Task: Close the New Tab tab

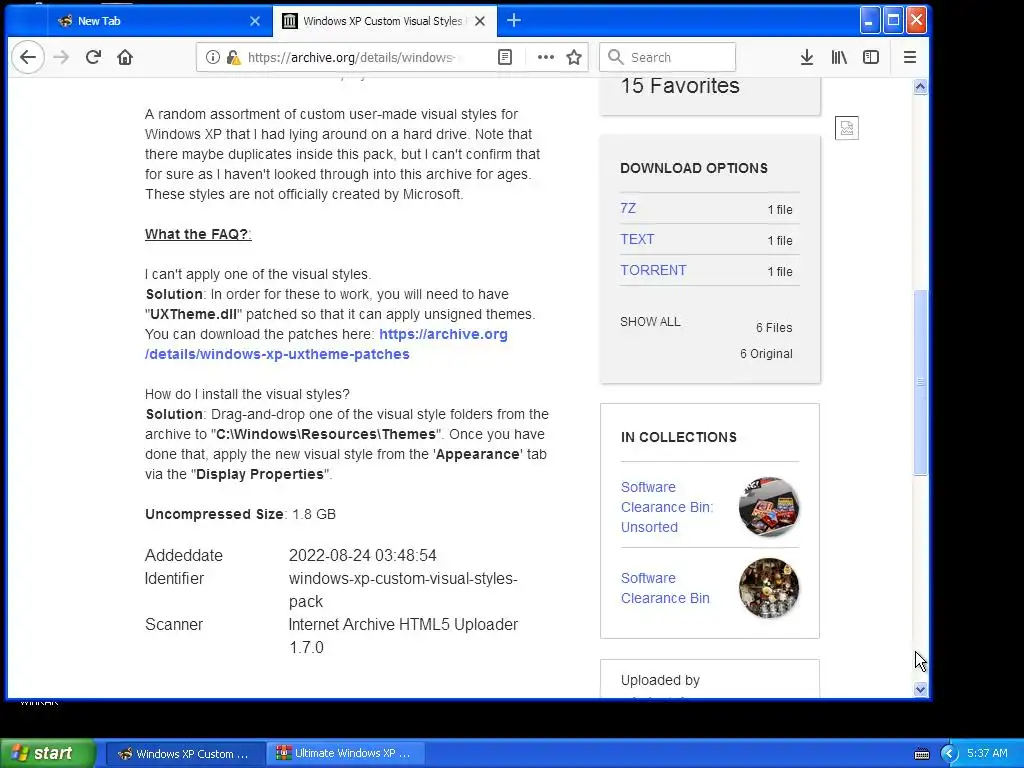Action: (255, 21)
